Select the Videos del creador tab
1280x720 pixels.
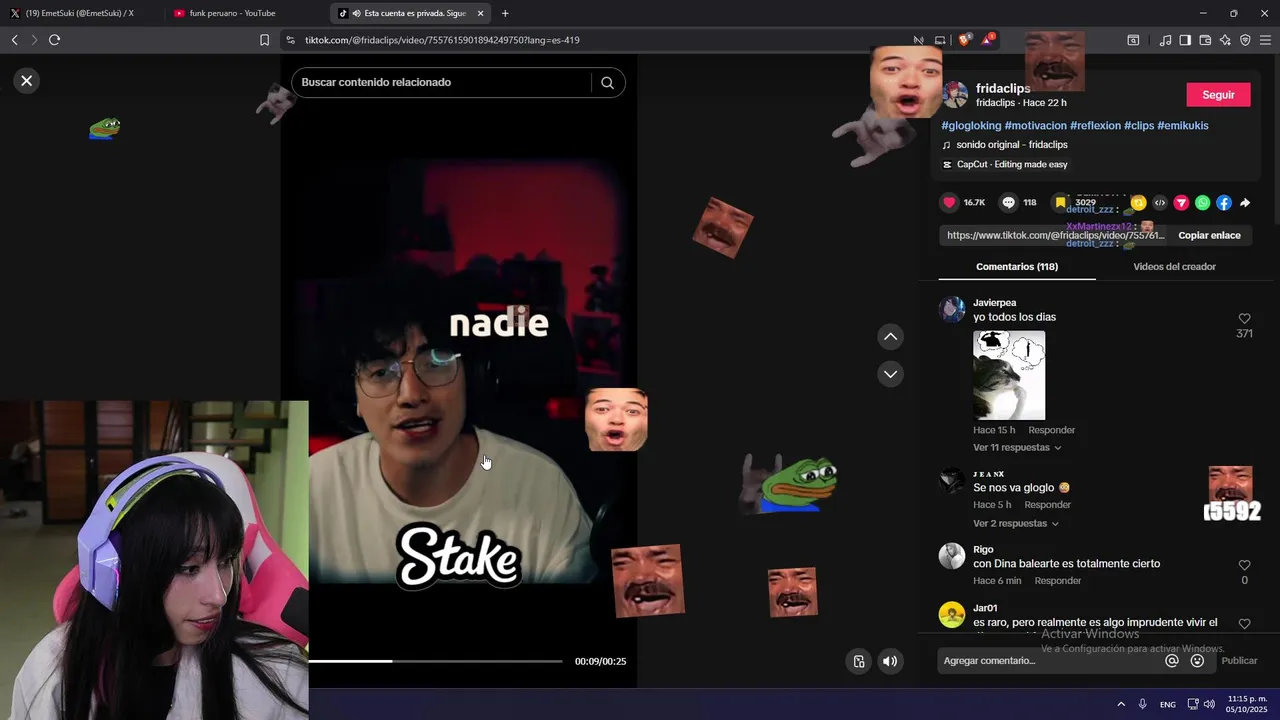[x=1174, y=267]
